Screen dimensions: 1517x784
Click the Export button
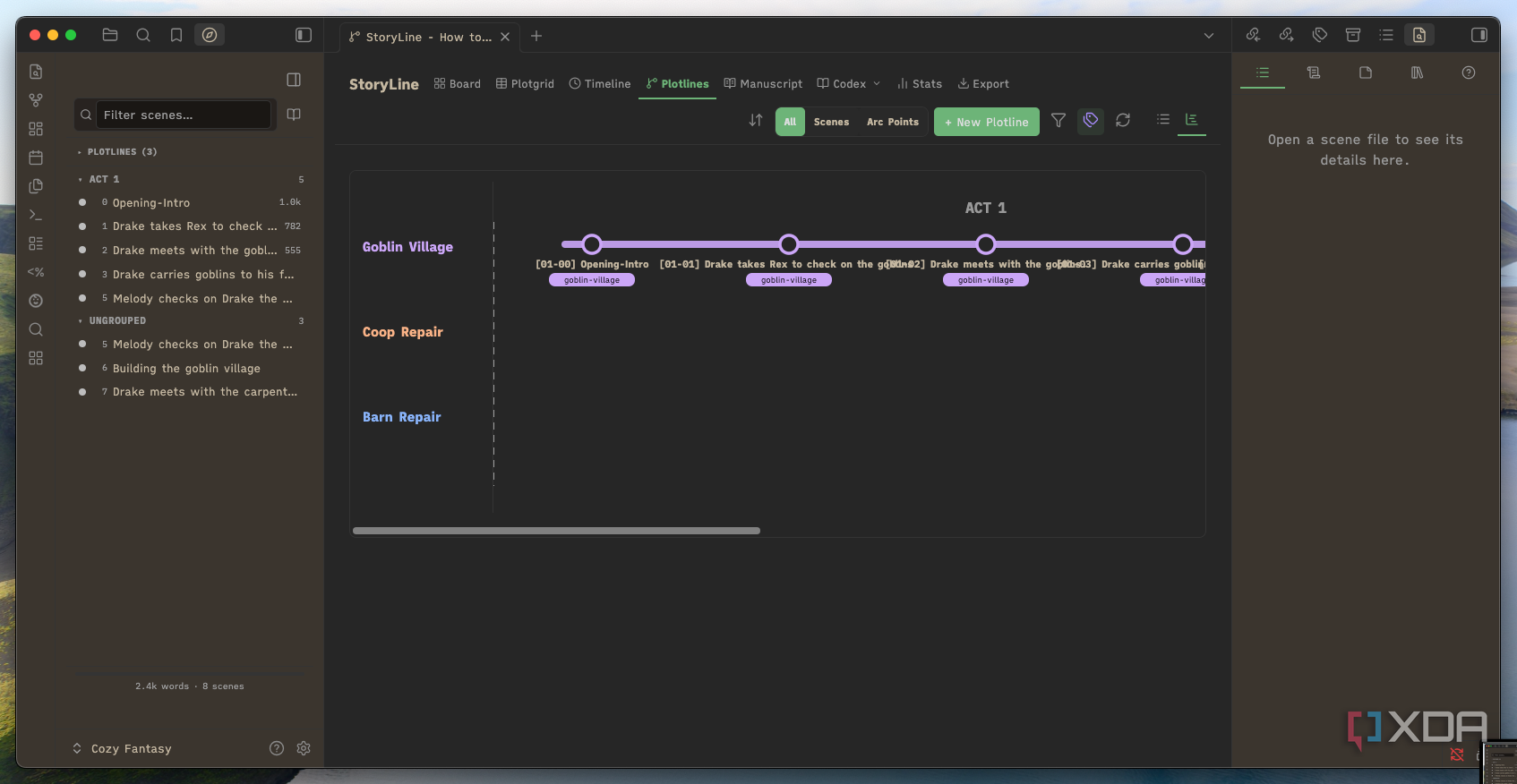pyautogui.click(x=983, y=84)
